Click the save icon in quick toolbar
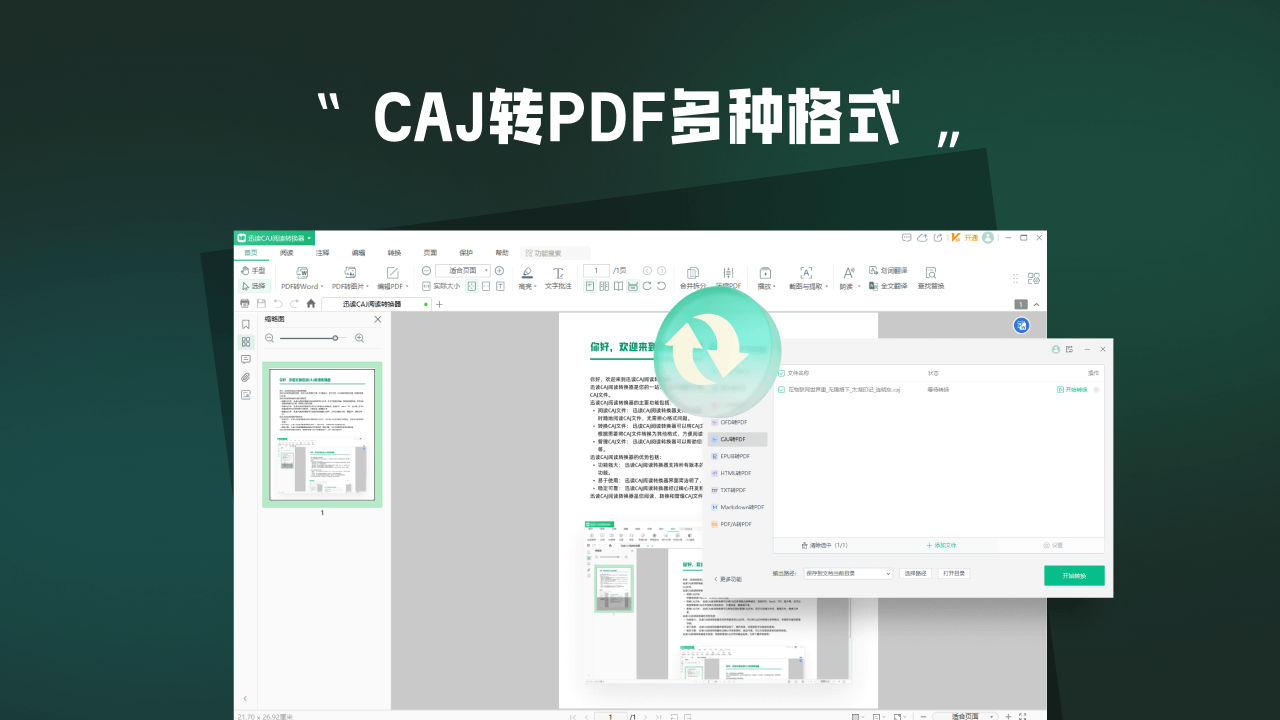1280x720 pixels. pos(261,303)
